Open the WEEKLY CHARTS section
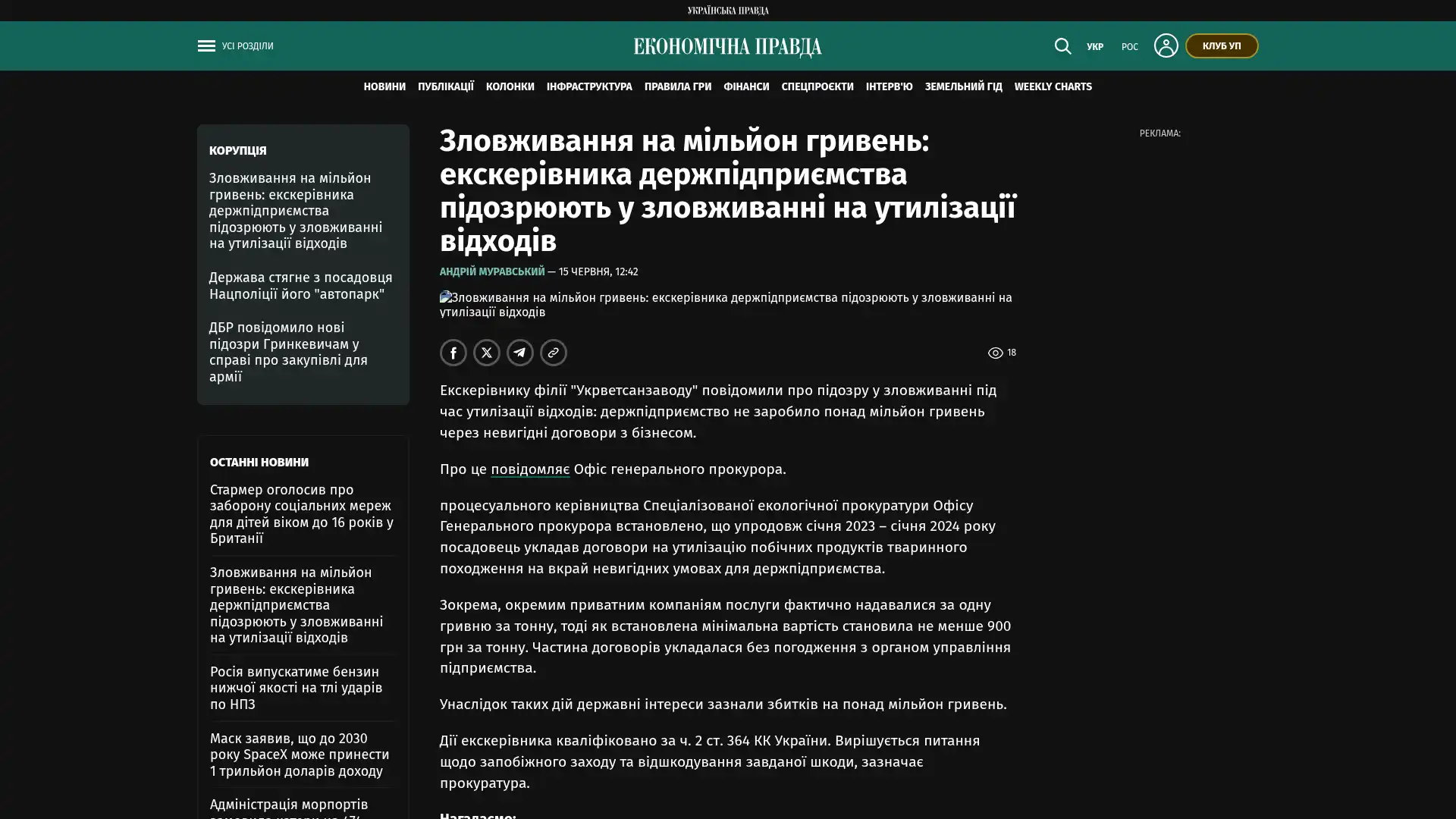 pos(1053,86)
